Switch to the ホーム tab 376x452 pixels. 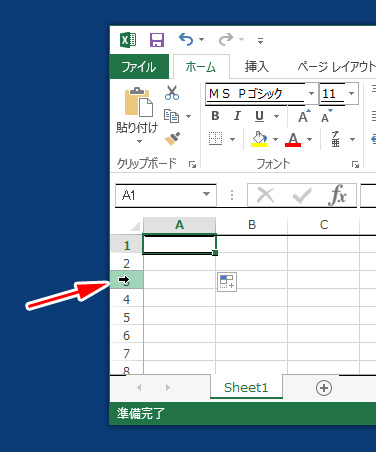coord(201,67)
